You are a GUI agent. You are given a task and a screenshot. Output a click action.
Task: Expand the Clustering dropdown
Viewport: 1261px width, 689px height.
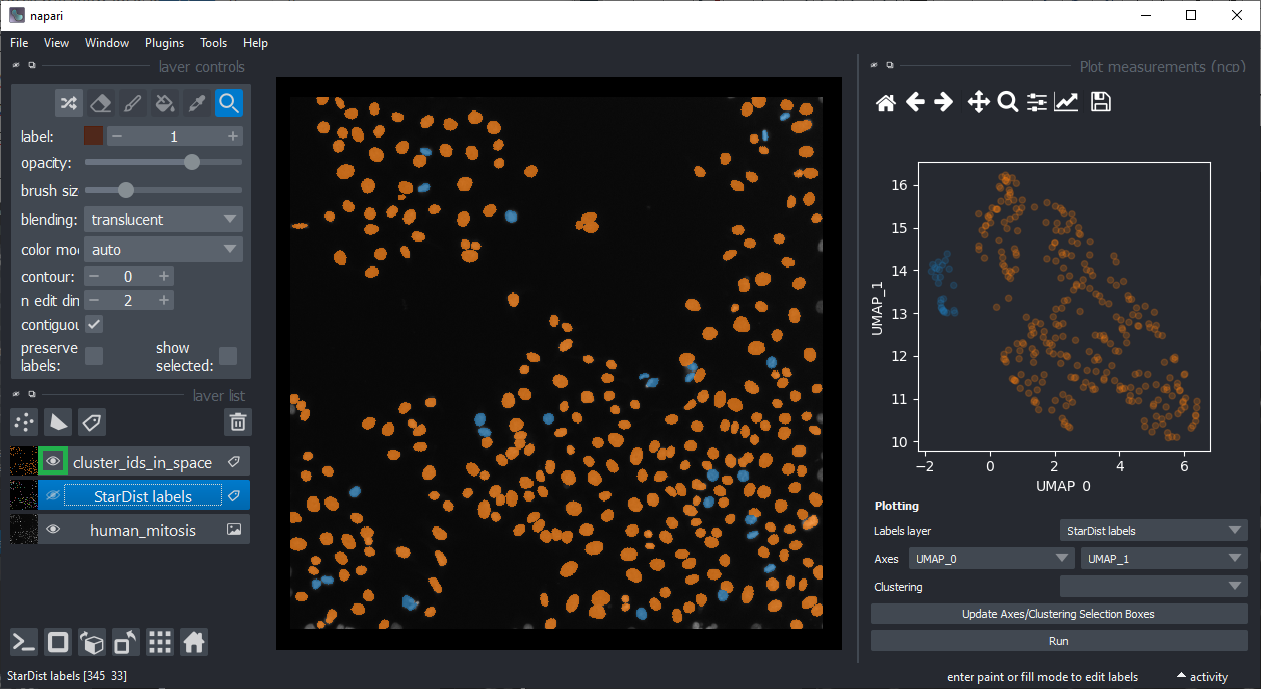1153,587
